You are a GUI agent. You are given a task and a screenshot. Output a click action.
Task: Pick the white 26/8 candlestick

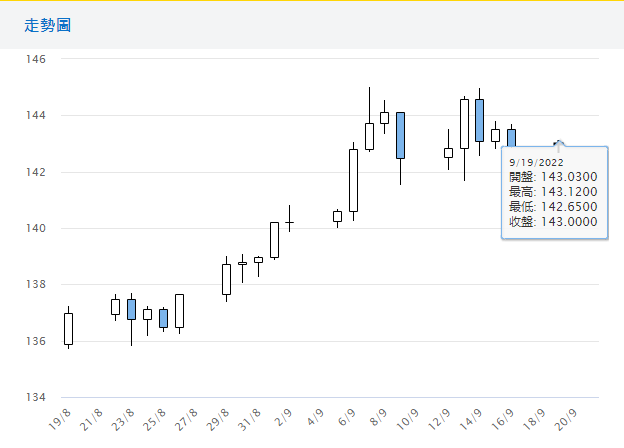tap(179, 311)
